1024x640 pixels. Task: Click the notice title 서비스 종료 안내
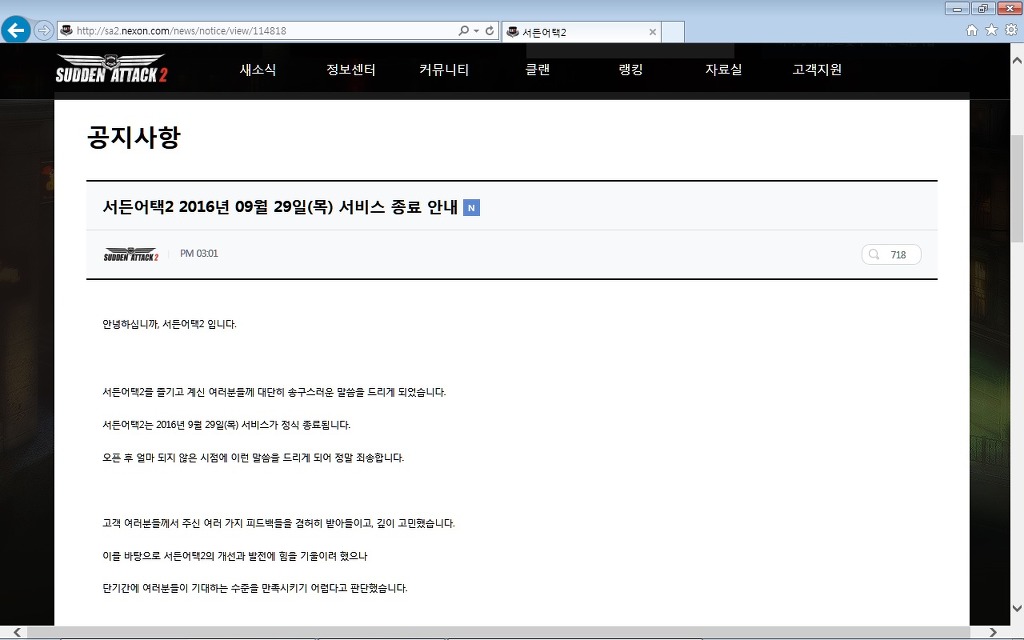[x=280, y=207]
